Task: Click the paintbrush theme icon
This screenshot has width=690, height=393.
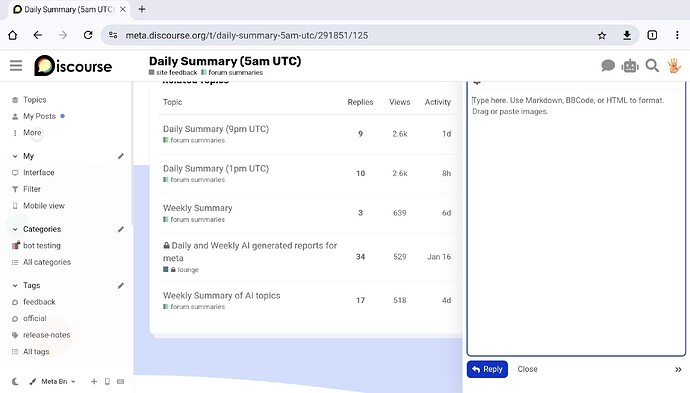Action: coord(33,382)
